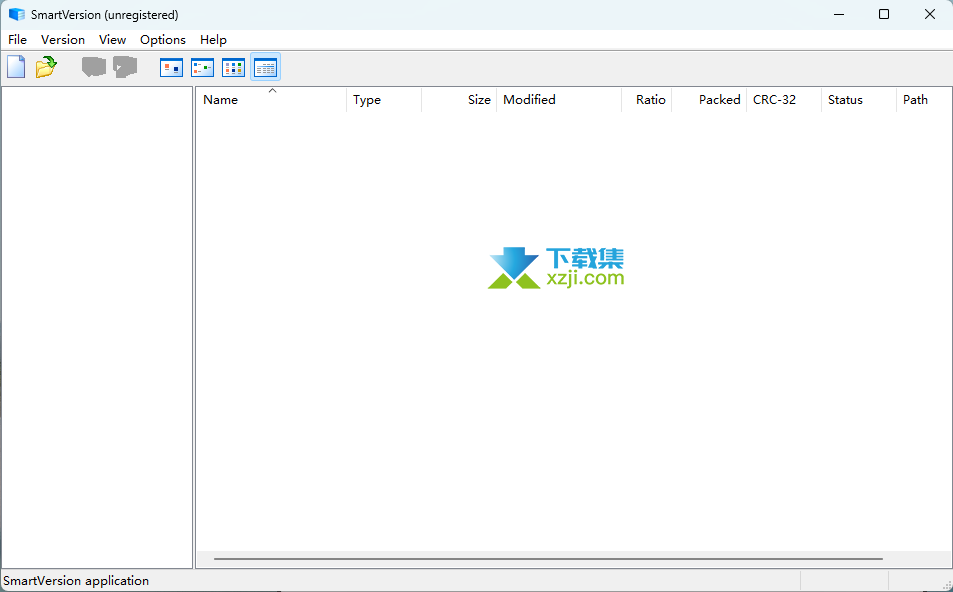Open the File menu
Screen dimensions: 953x592
(18, 40)
